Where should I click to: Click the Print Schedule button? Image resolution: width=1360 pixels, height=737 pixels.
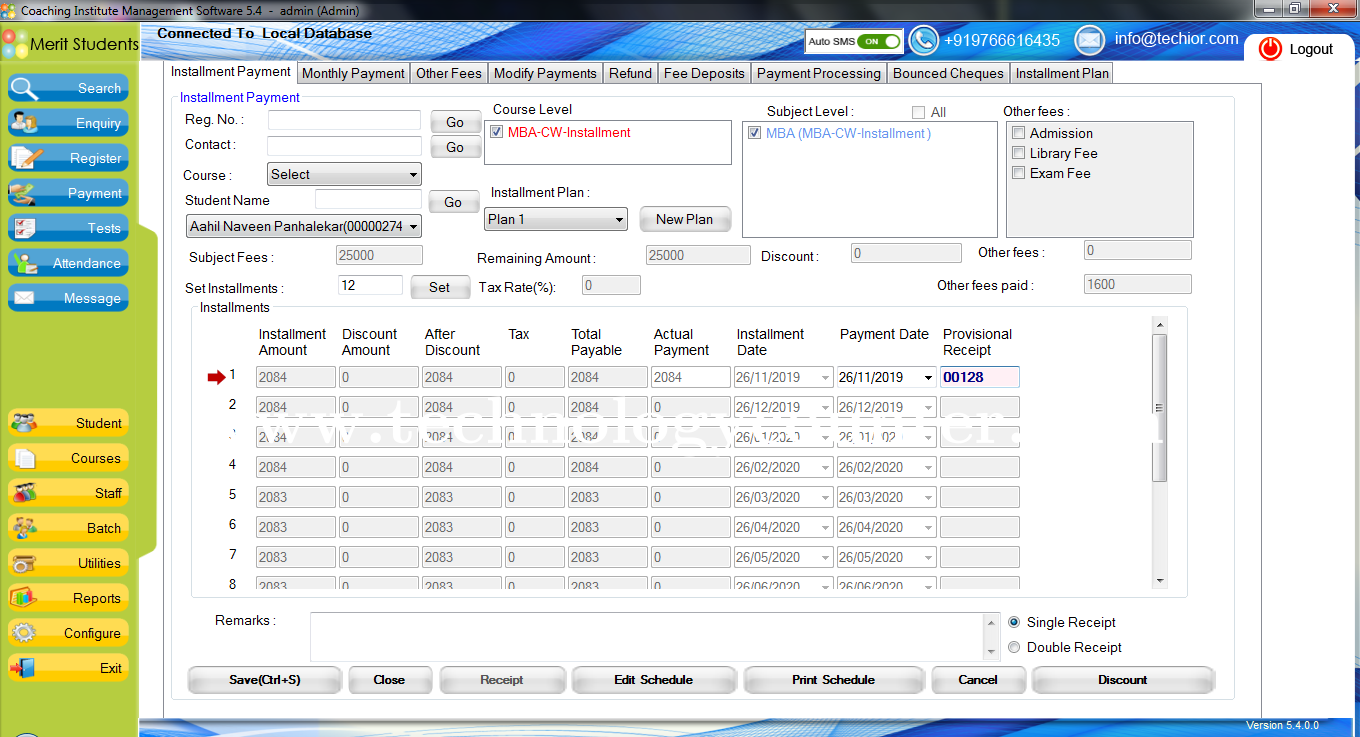point(833,680)
